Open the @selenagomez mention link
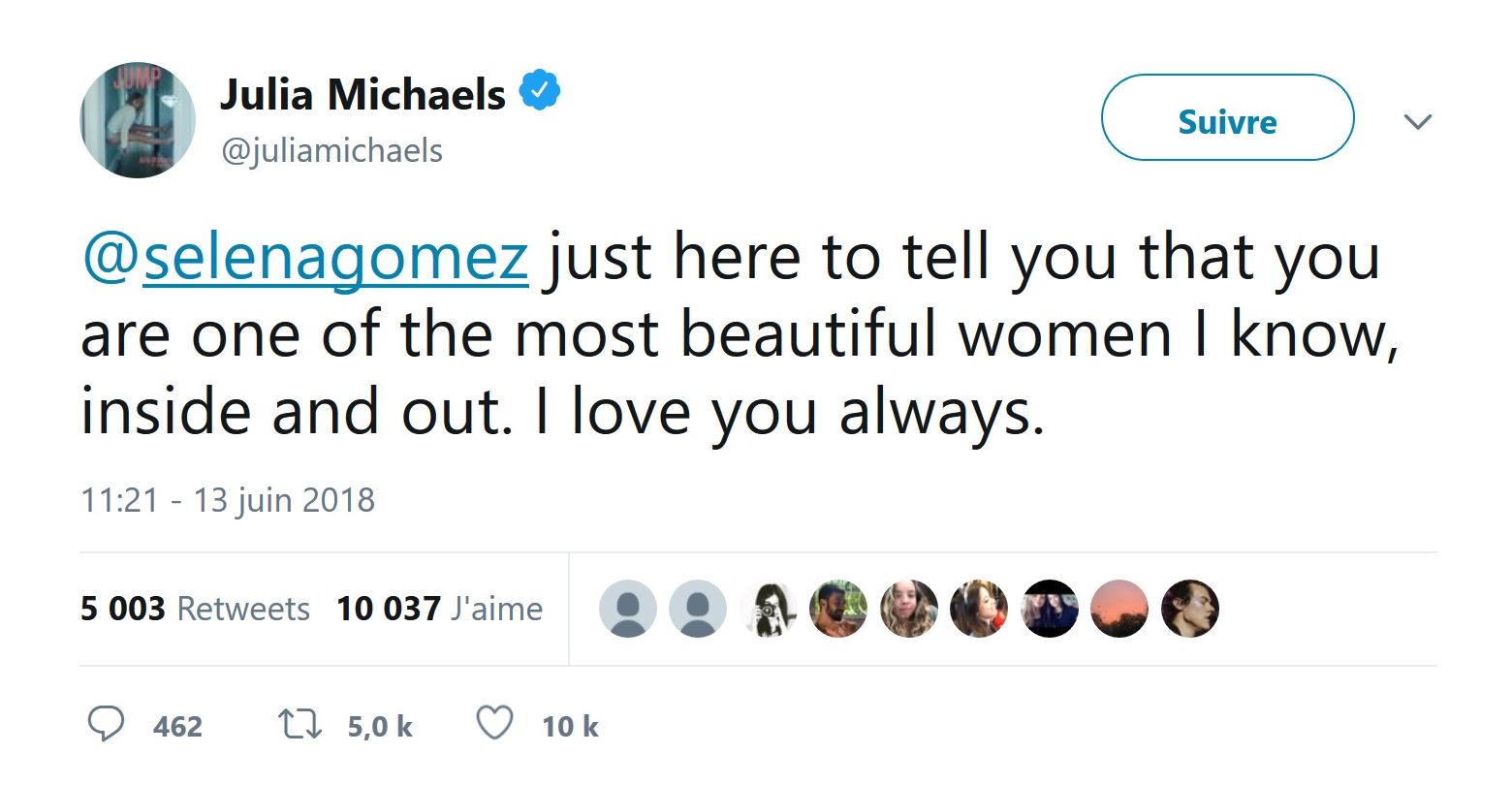Image resolution: width=1512 pixels, height=785 pixels. (305, 258)
